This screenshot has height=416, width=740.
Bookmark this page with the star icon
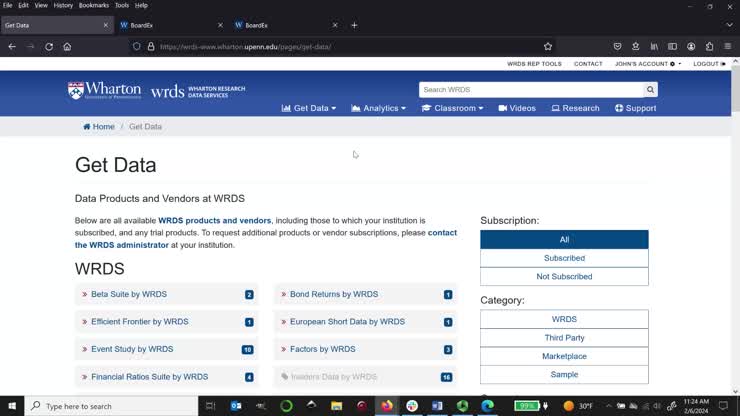[x=547, y=47]
